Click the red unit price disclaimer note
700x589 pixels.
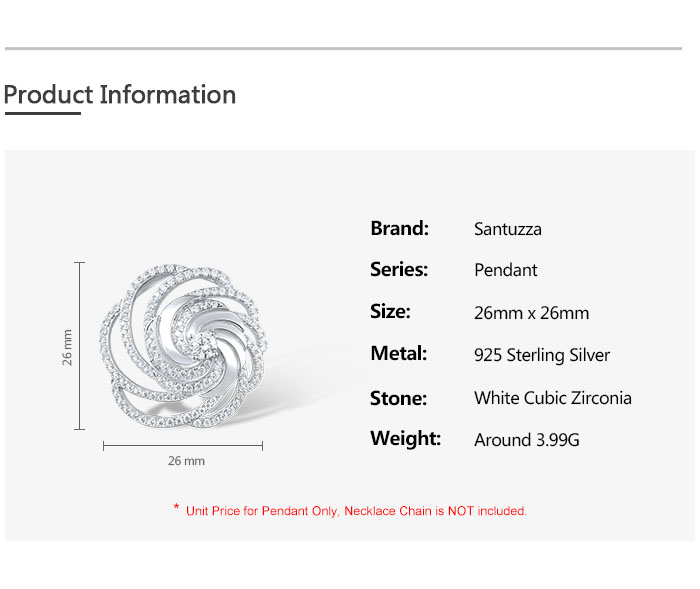tap(356, 511)
